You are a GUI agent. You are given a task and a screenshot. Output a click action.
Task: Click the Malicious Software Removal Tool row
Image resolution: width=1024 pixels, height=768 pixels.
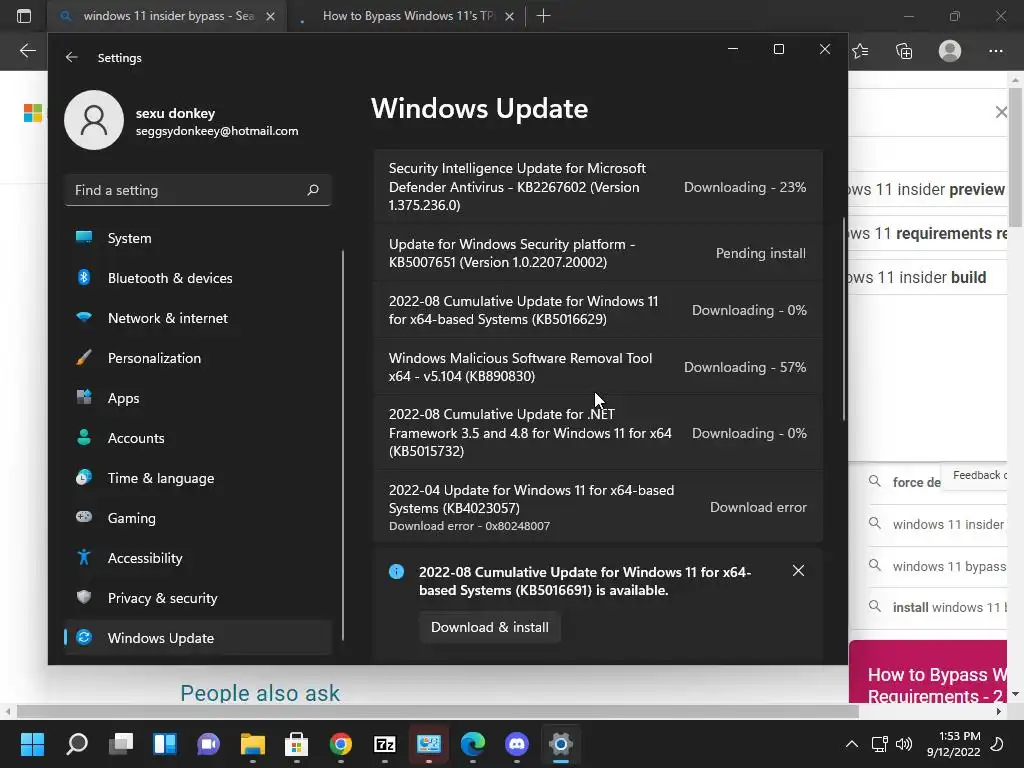(x=598, y=367)
